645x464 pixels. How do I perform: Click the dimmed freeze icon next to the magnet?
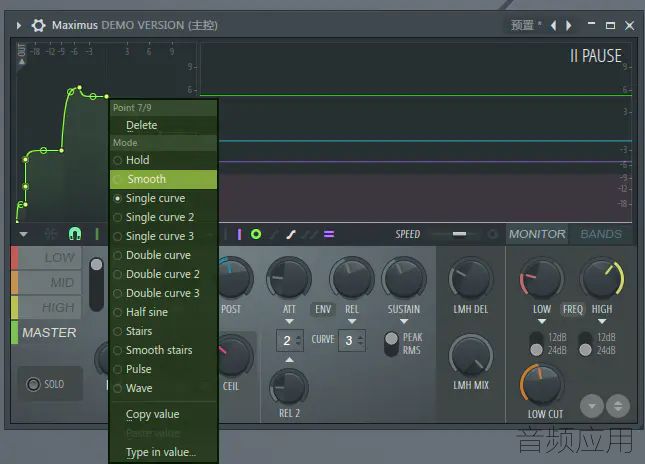tap(51, 234)
